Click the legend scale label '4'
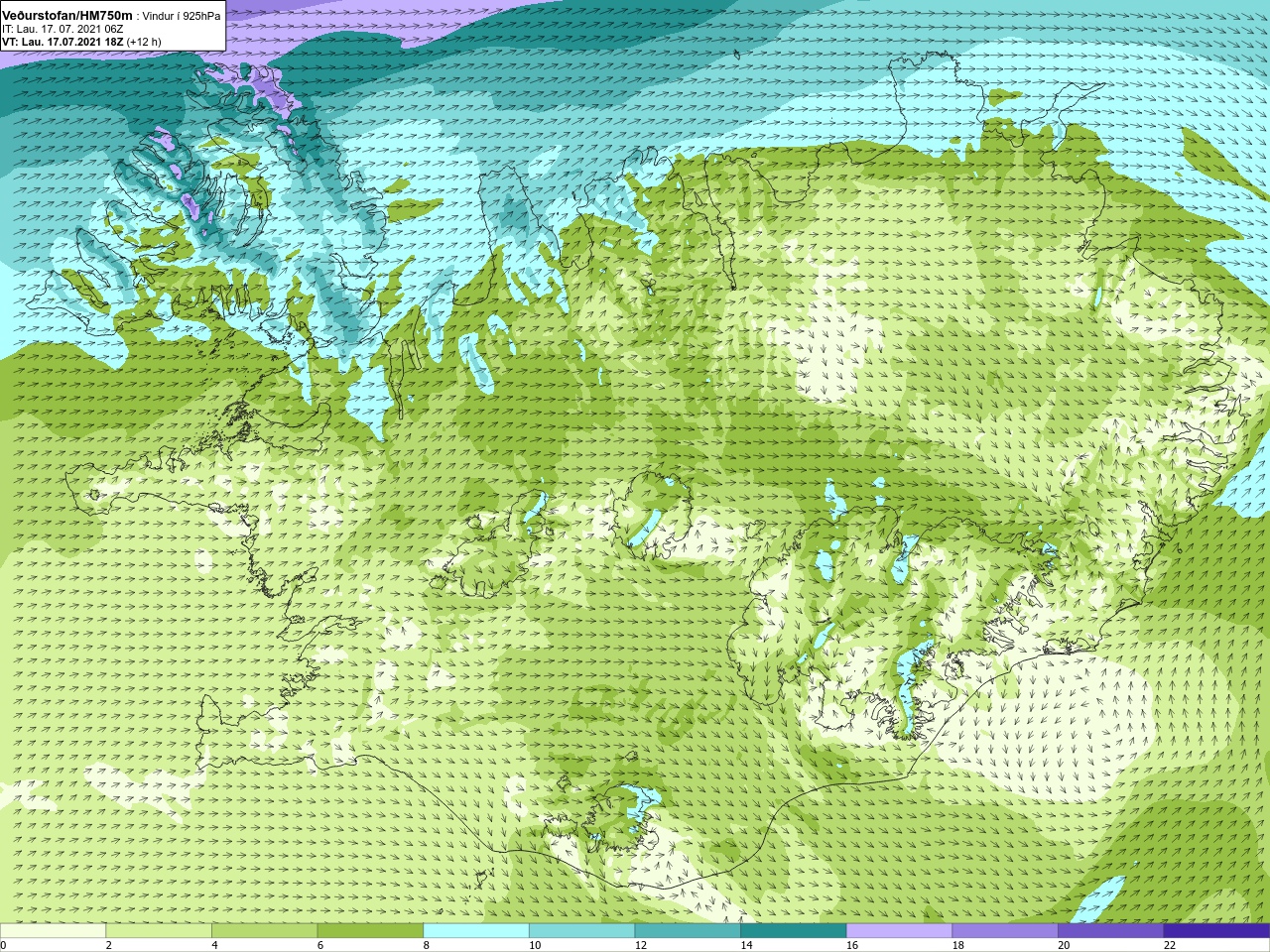Image resolution: width=1270 pixels, height=952 pixels. [x=214, y=945]
